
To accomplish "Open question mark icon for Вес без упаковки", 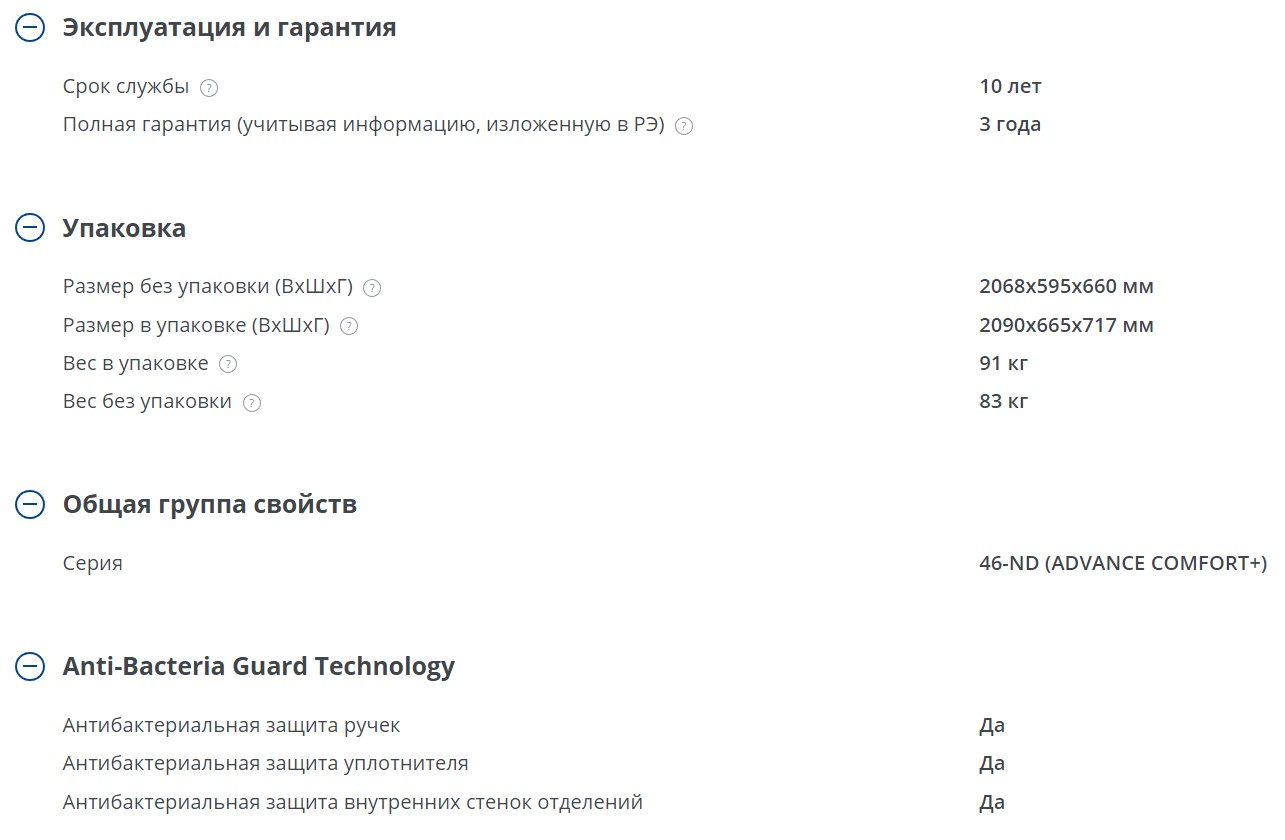I will click(252, 403).
